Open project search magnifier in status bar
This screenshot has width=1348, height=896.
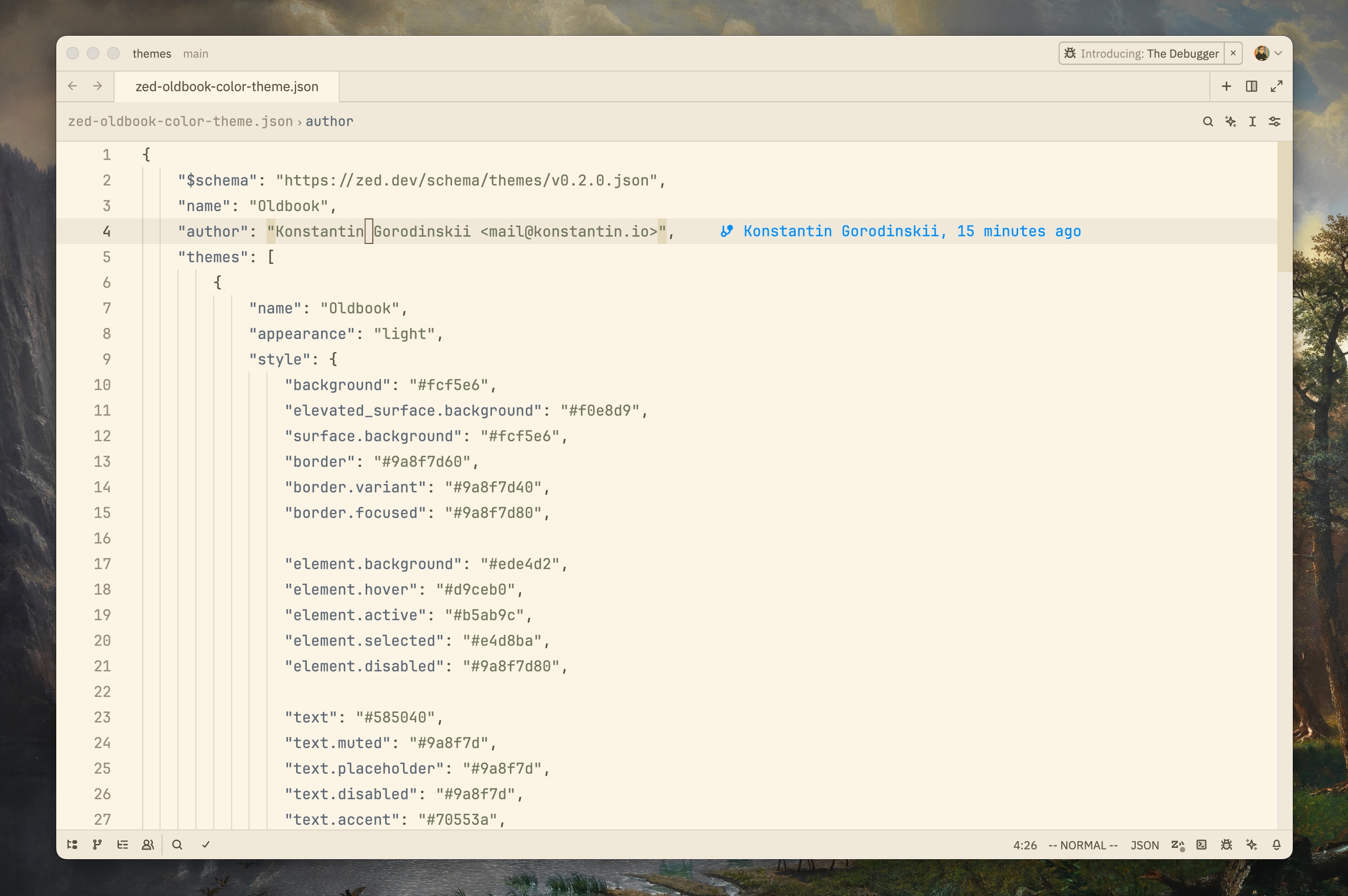(x=177, y=844)
